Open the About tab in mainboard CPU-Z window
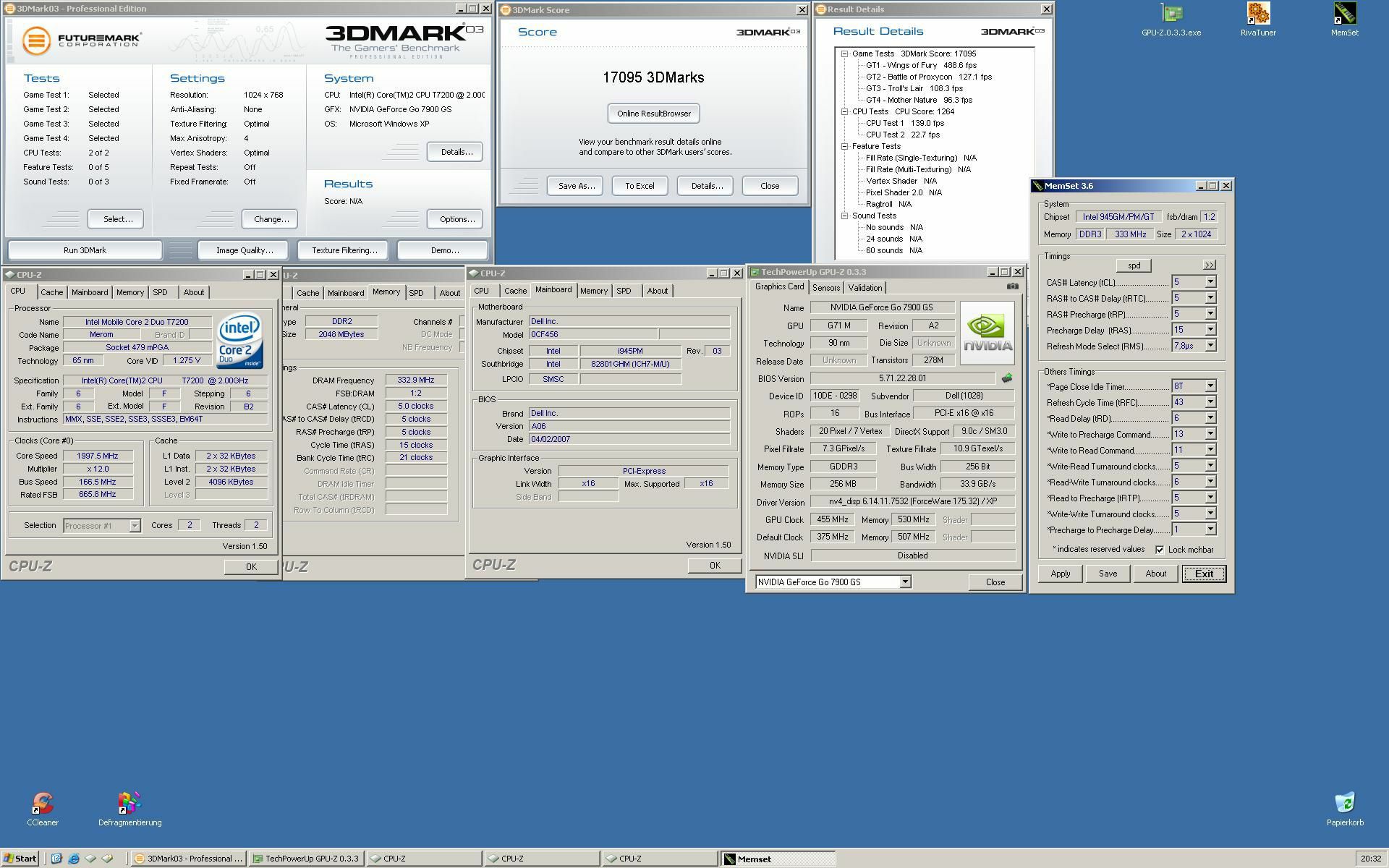This screenshot has height=868, width=1389. [657, 291]
